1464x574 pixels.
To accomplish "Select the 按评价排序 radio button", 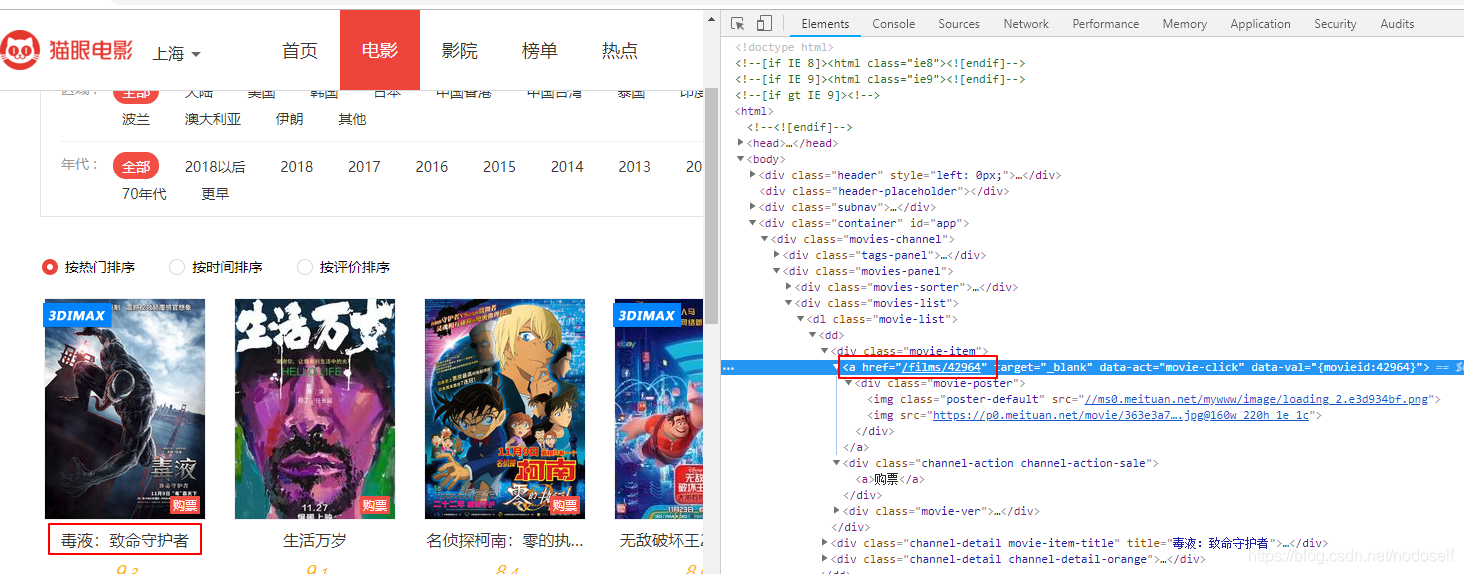I will [305, 267].
